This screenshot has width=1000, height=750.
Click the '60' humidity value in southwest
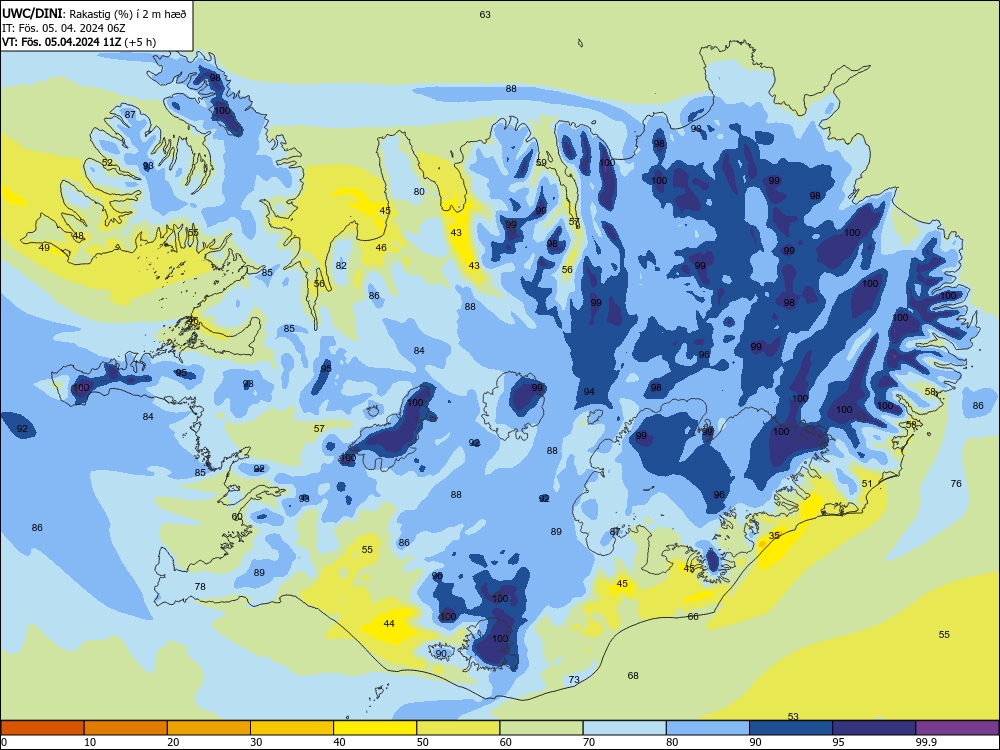(237, 517)
